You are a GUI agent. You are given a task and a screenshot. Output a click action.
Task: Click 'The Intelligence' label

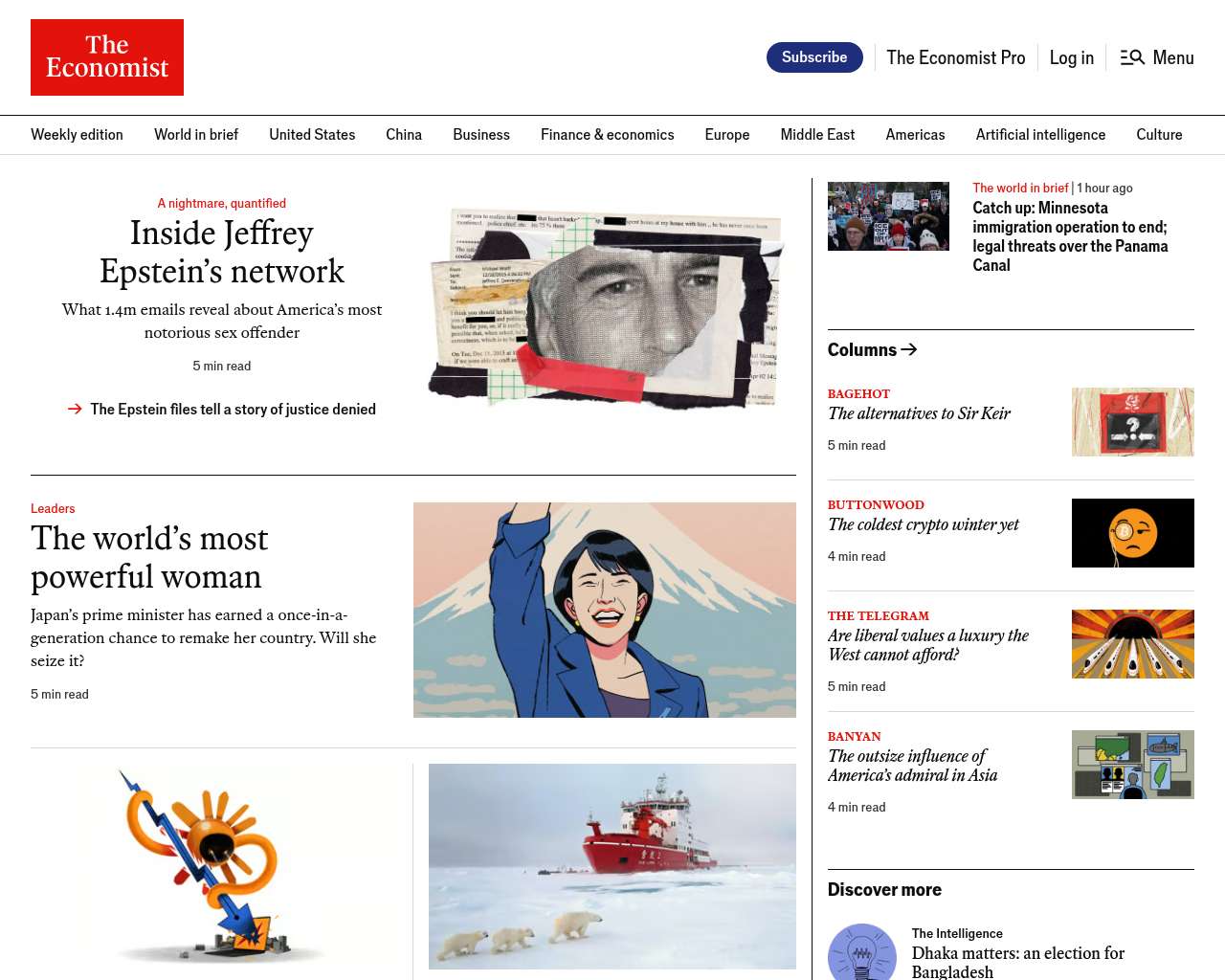(957, 933)
